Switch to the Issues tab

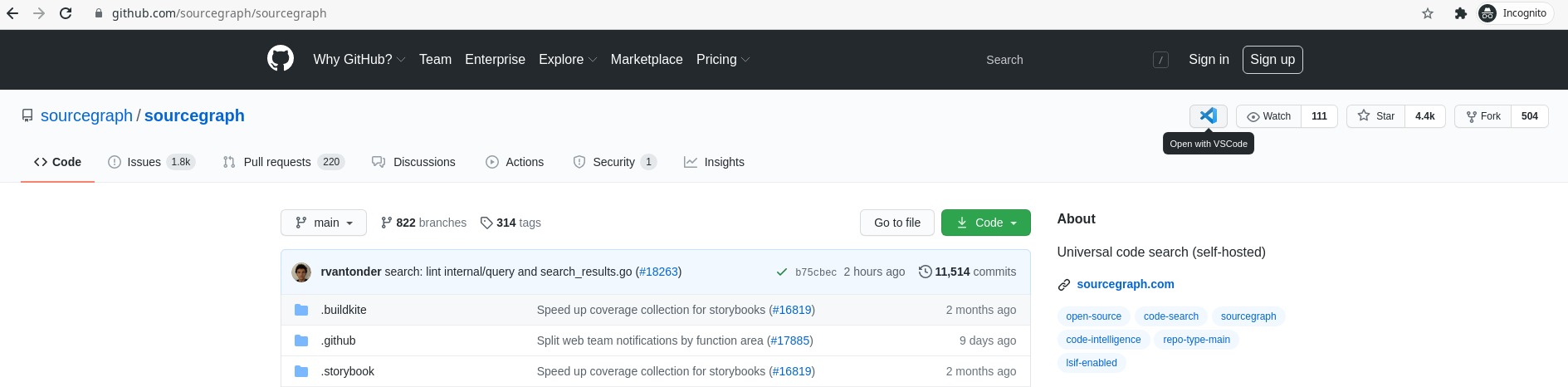pos(144,162)
